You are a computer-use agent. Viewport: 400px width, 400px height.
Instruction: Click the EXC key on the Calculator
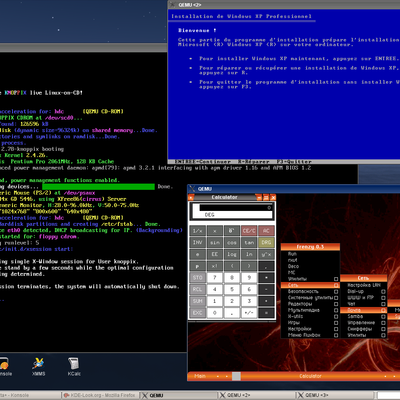[198, 313]
